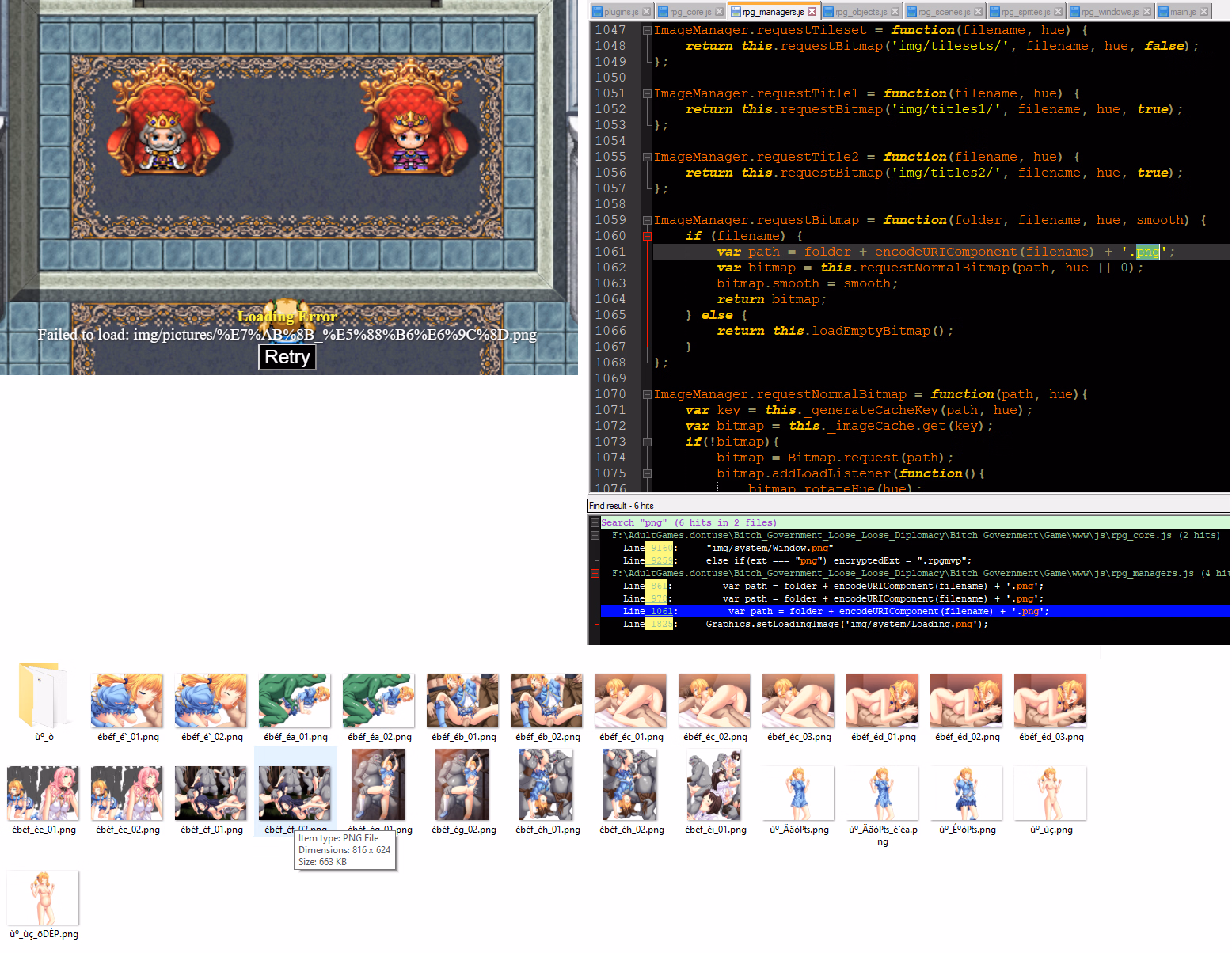Close the rpg_core.js tab with its X icon
The image size is (1232, 953).
point(719,12)
